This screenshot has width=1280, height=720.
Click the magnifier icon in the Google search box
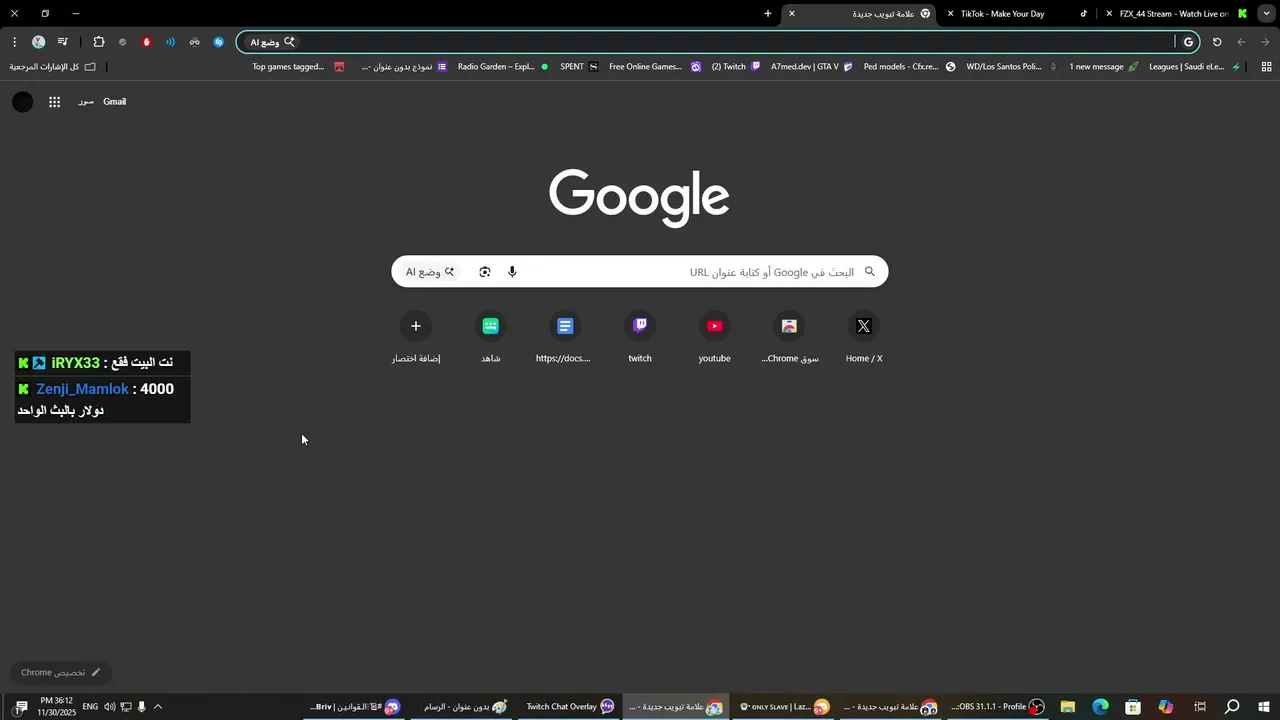coord(870,272)
